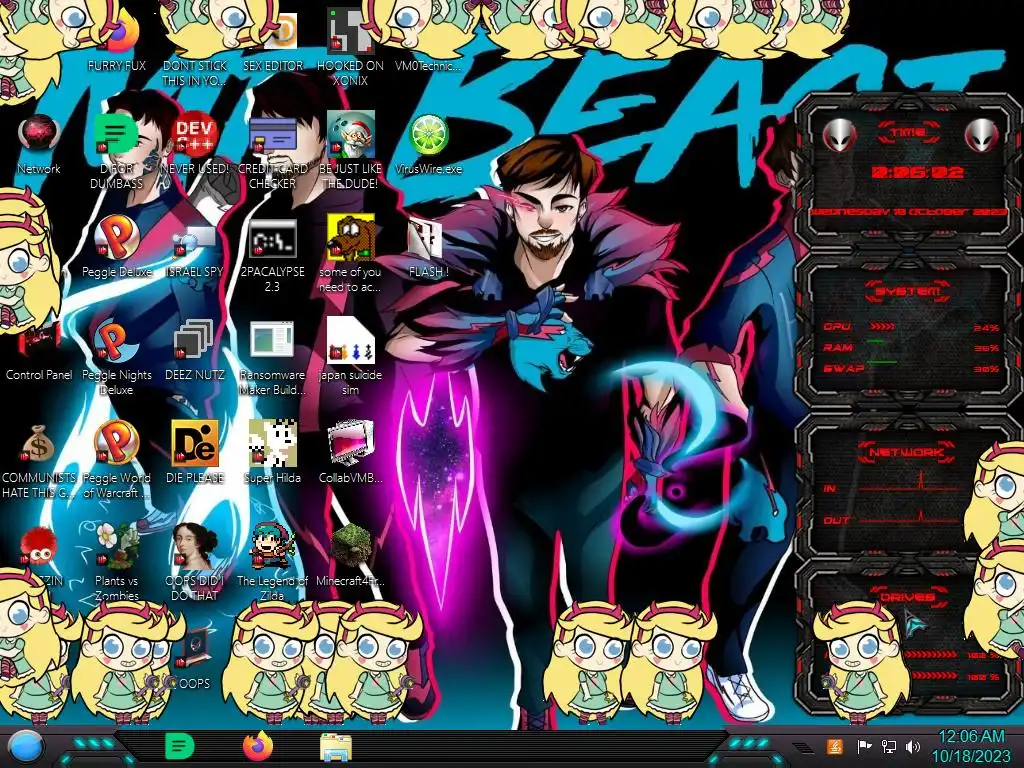Open the red fuzzy creature desktop icon
Viewport: 1024px width, 768px height.
tap(38, 547)
